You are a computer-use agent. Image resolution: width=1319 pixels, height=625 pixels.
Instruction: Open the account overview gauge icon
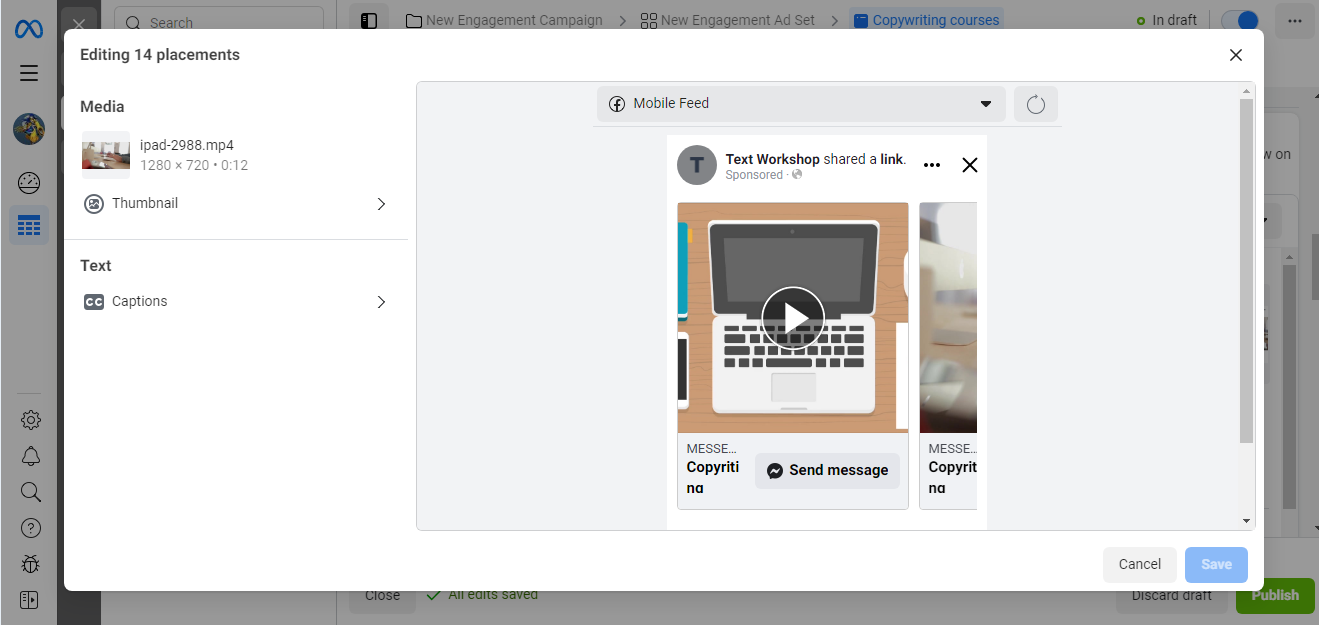[x=29, y=182]
